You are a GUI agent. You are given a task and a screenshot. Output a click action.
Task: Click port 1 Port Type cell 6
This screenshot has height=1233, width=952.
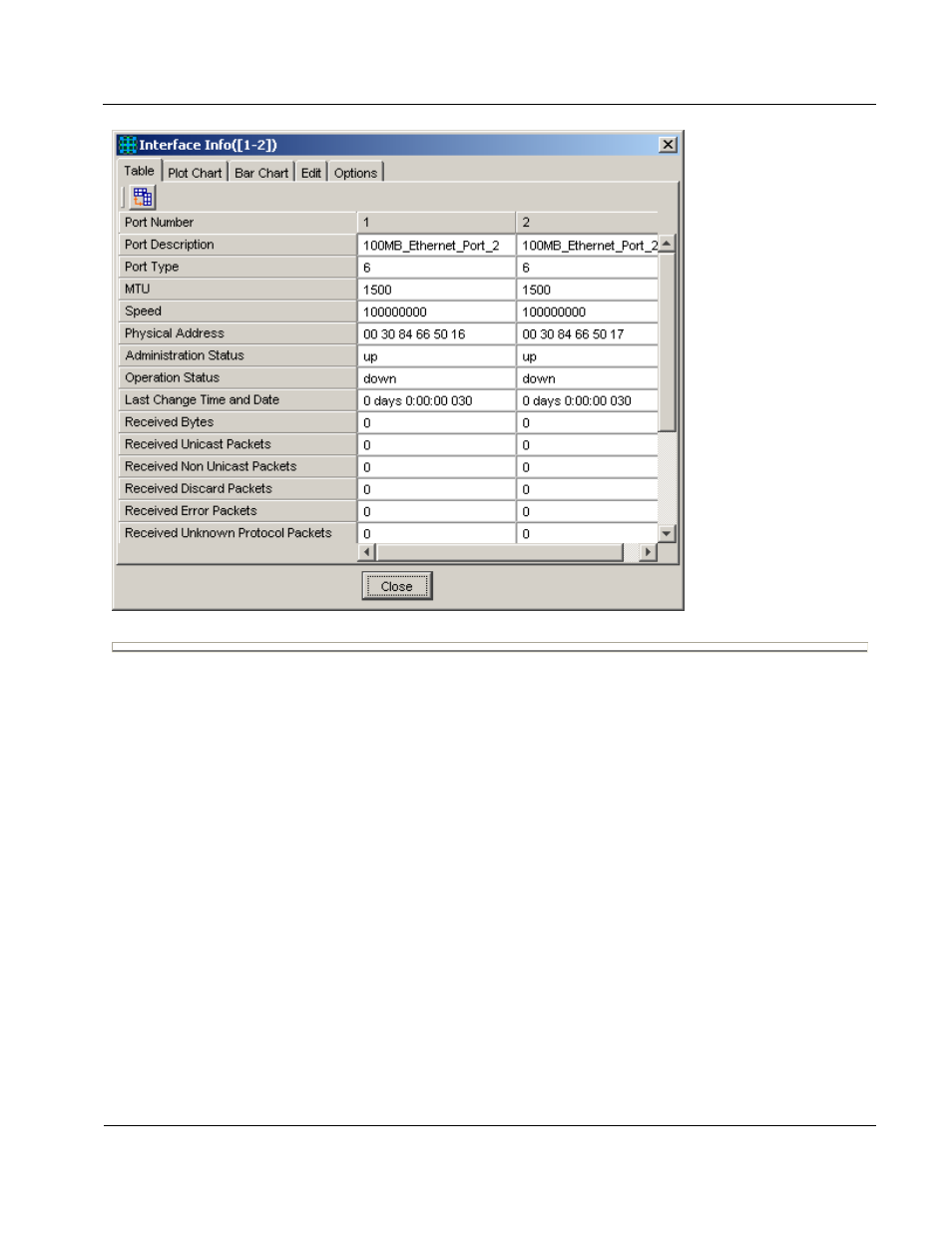(436, 268)
